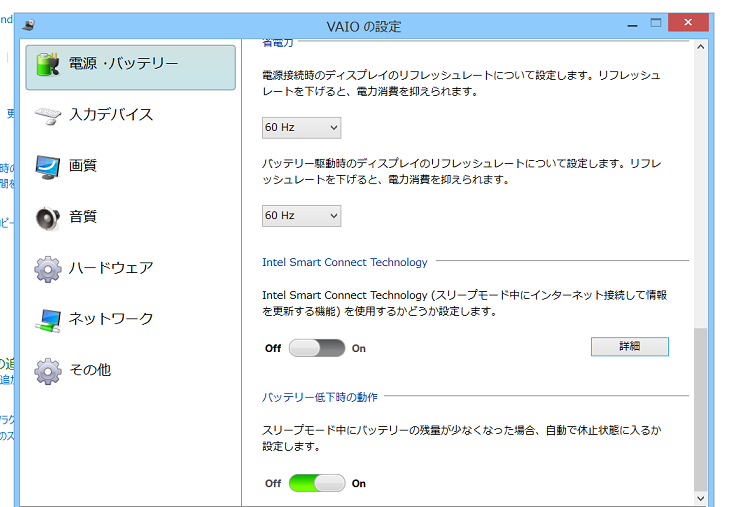Maximize the VAIO の設定 window
730x507 pixels.
point(656,23)
